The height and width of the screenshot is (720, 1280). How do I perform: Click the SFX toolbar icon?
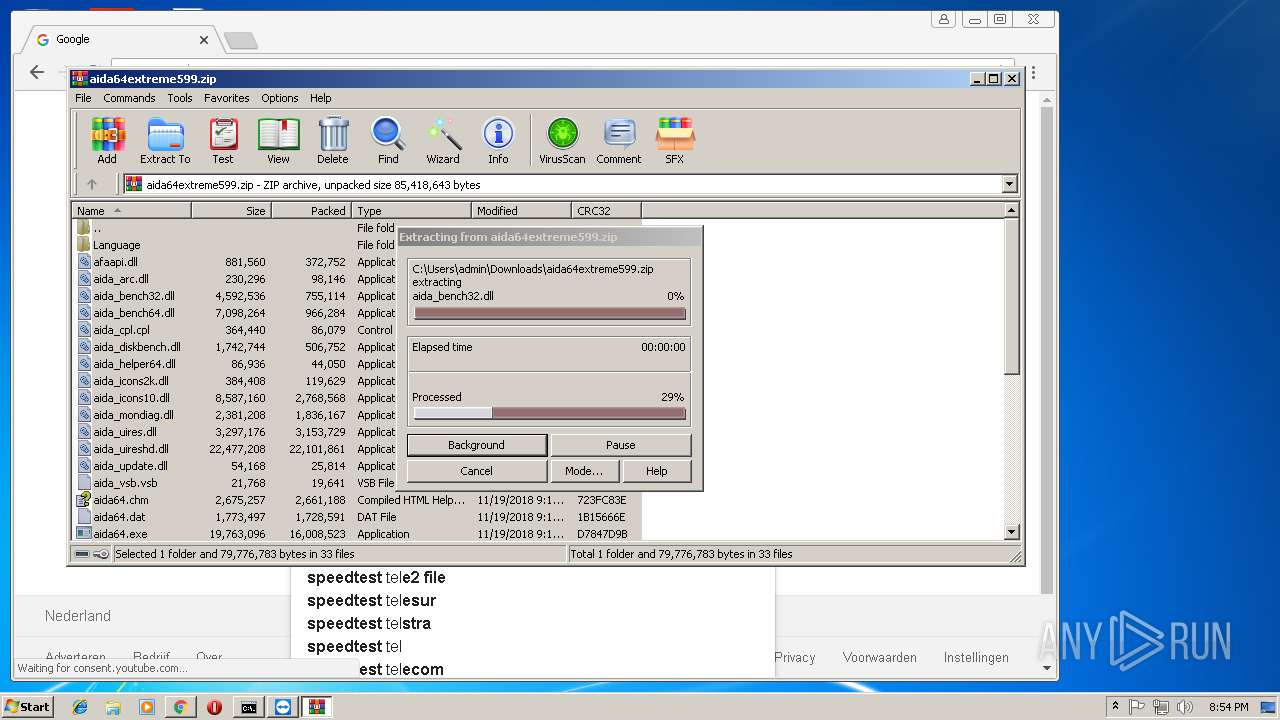(x=675, y=141)
